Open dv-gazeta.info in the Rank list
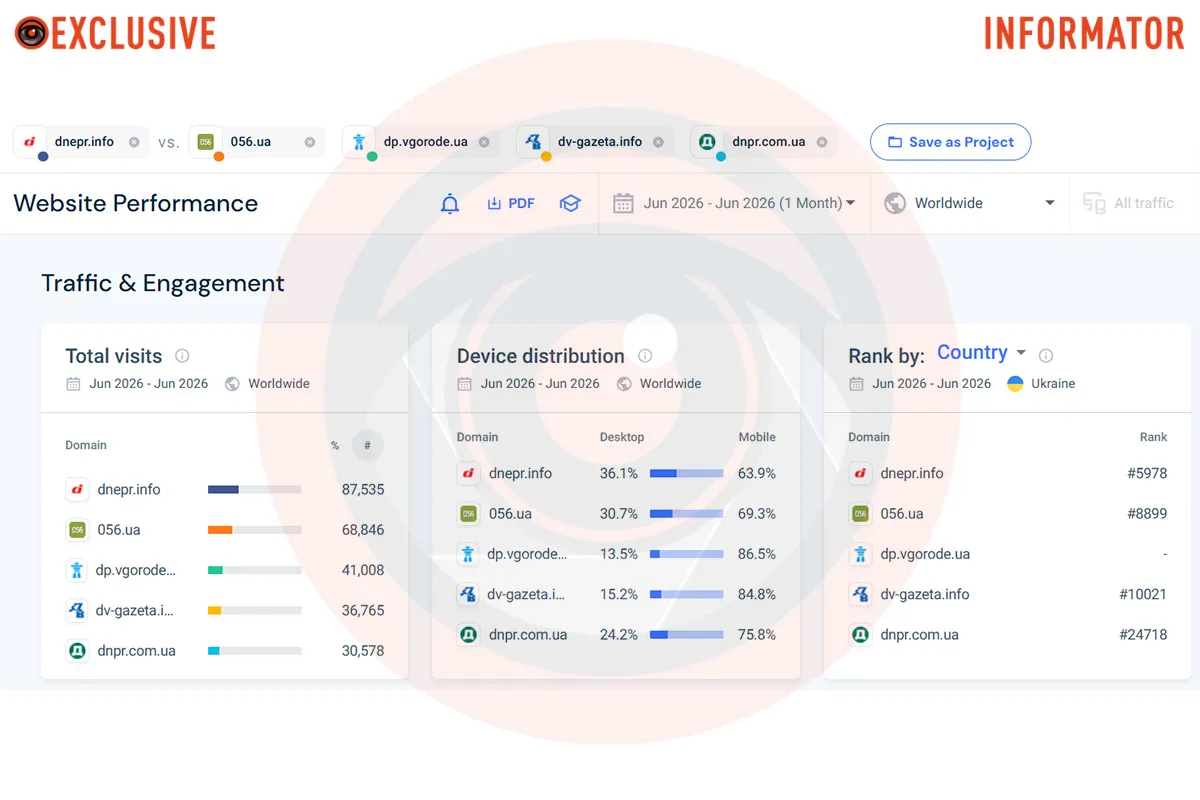The height and width of the screenshot is (800, 1200). (925, 594)
